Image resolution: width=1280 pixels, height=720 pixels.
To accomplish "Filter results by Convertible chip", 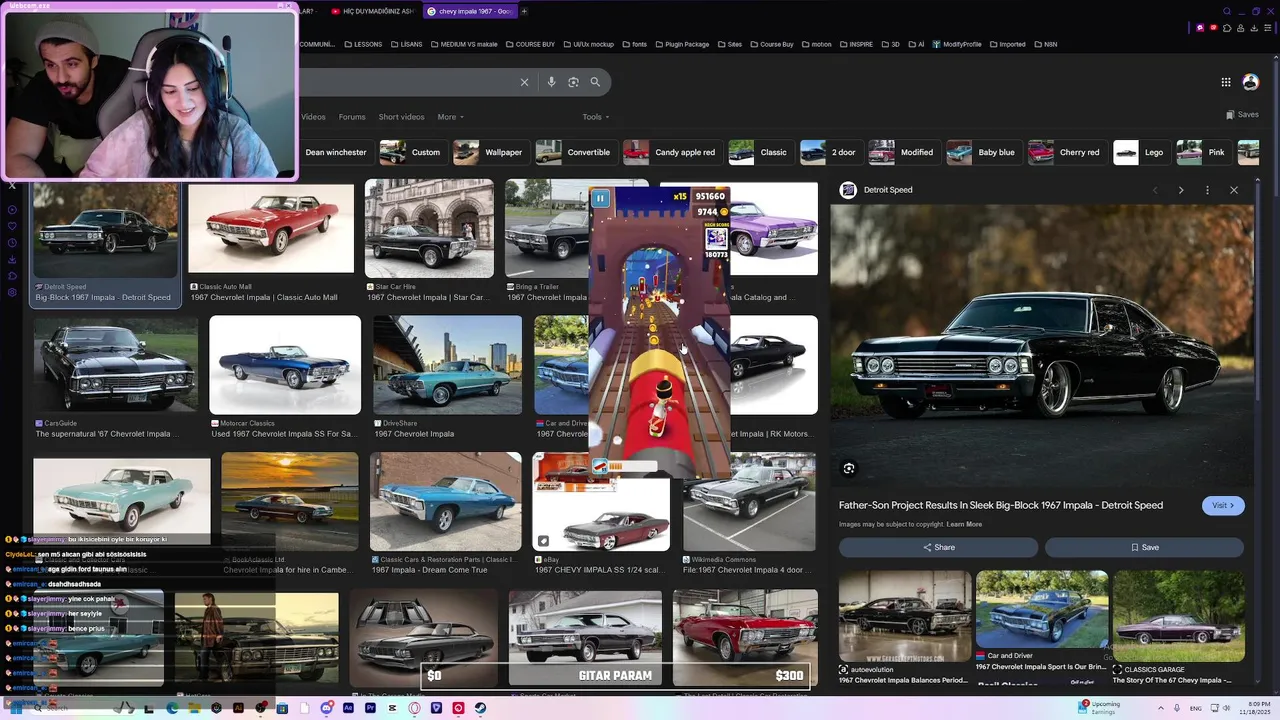I will tap(575, 152).
